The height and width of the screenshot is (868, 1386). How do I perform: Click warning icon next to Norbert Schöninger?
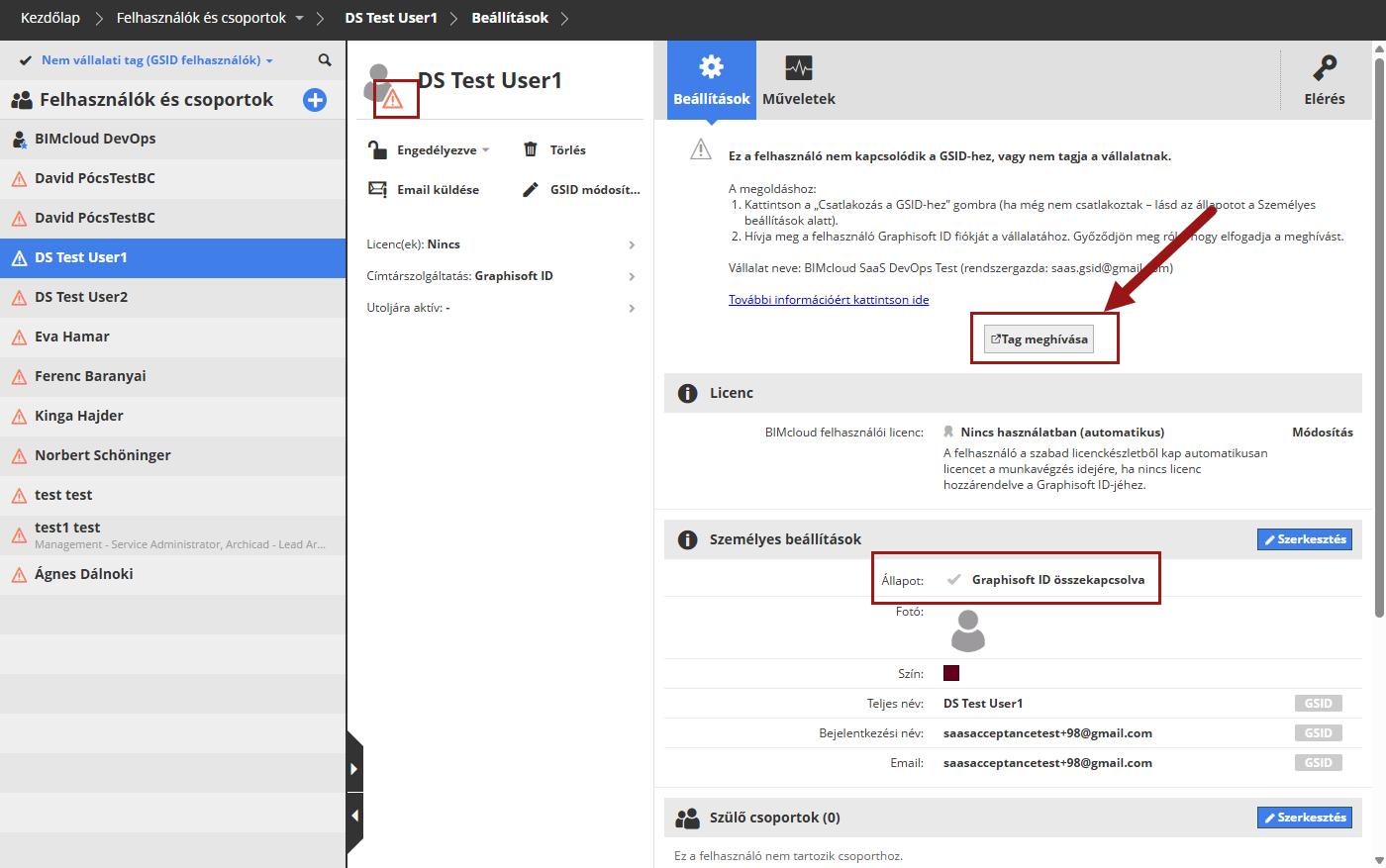coord(19,456)
